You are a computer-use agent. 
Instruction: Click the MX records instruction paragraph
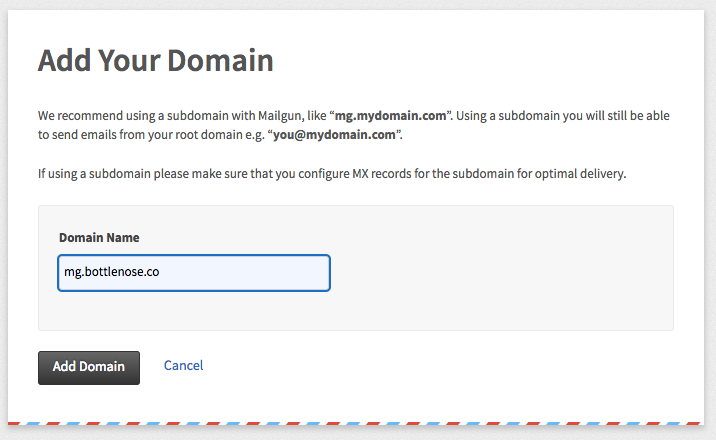pos(332,174)
